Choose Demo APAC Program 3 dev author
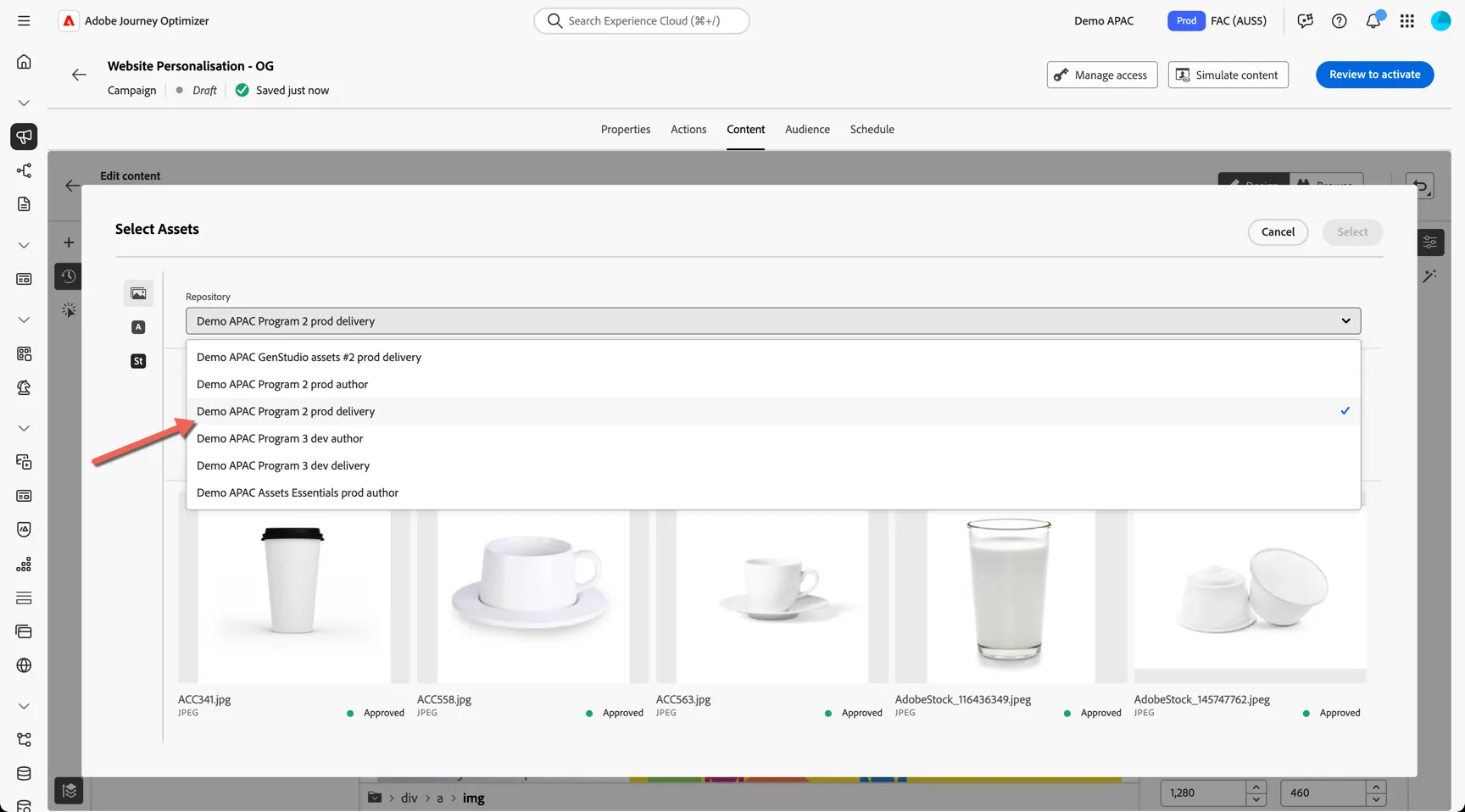Image resolution: width=1465 pixels, height=812 pixels. [x=773, y=438]
